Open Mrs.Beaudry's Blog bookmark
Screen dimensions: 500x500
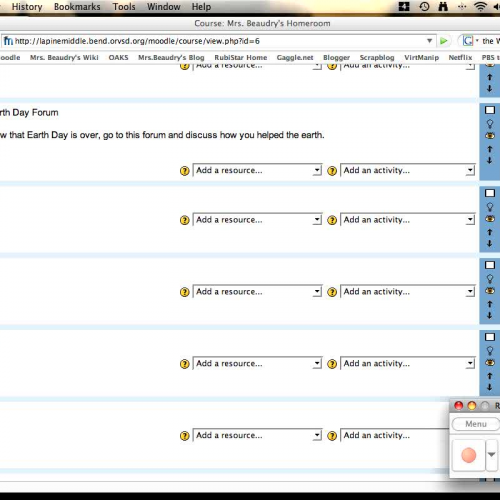pyautogui.click(x=171, y=58)
